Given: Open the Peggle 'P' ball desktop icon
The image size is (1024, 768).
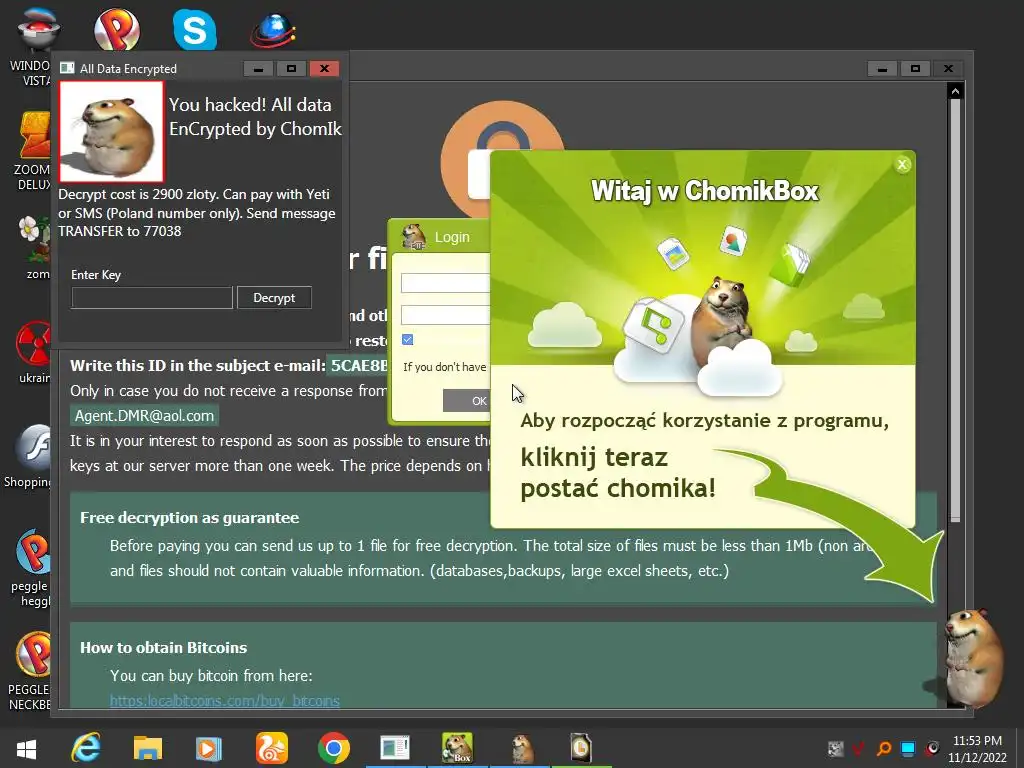Looking at the screenshot, I should click(117, 29).
